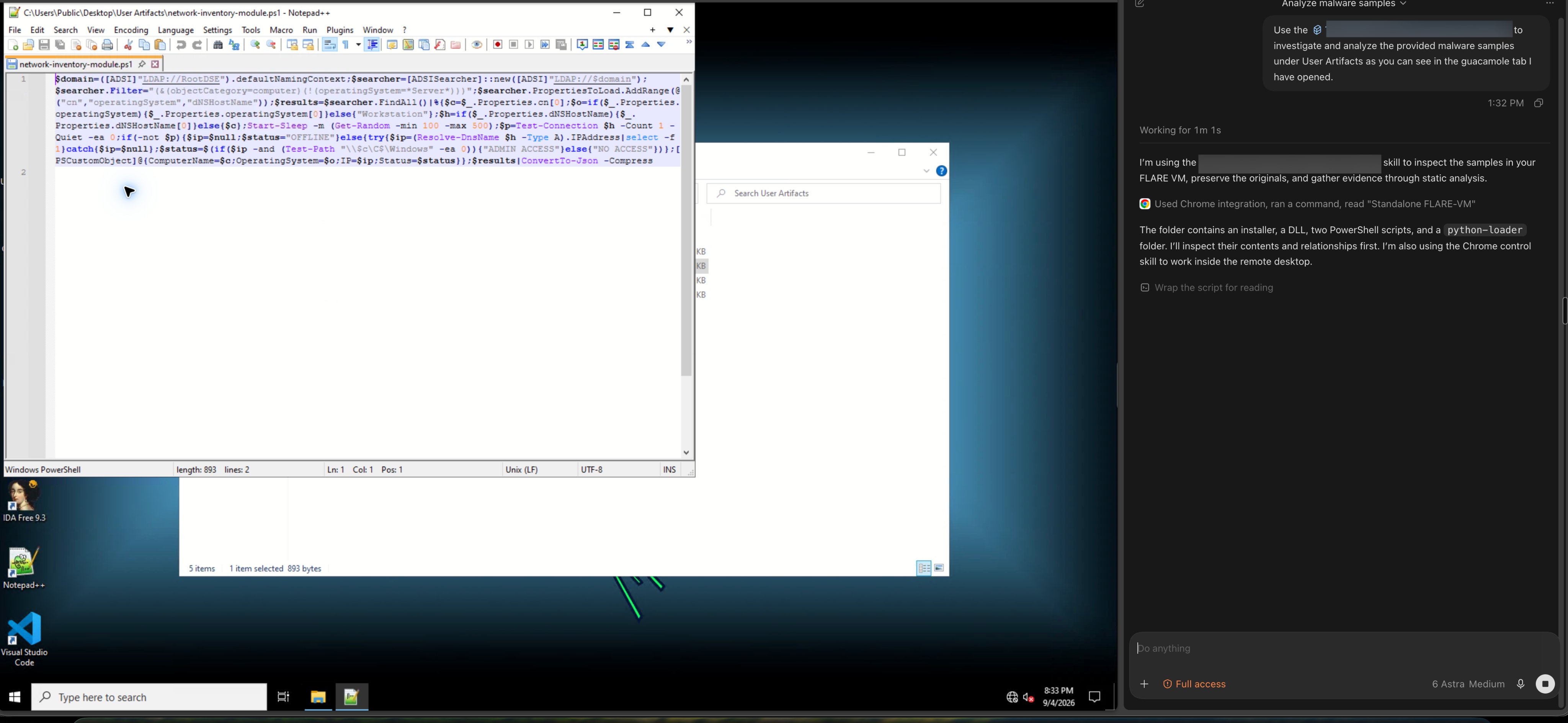Toggle Word Wrap in the toolbar
Screen dimensions: 1568x723
click(x=329, y=44)
